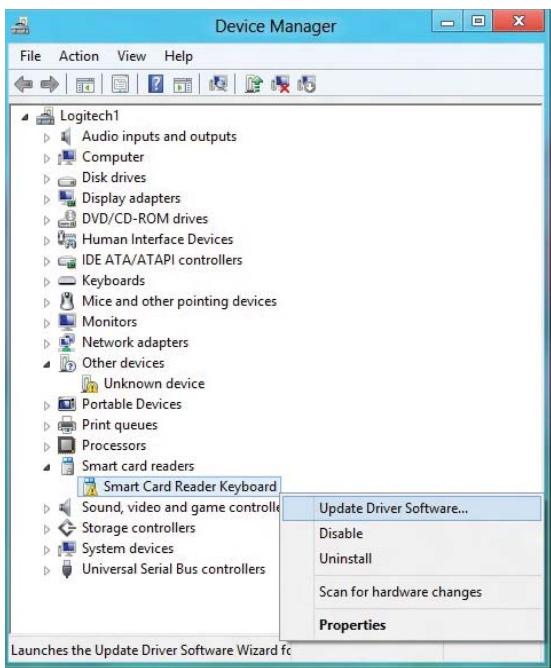
Task: Open the Help menu
Action: [x=179, y=56]
